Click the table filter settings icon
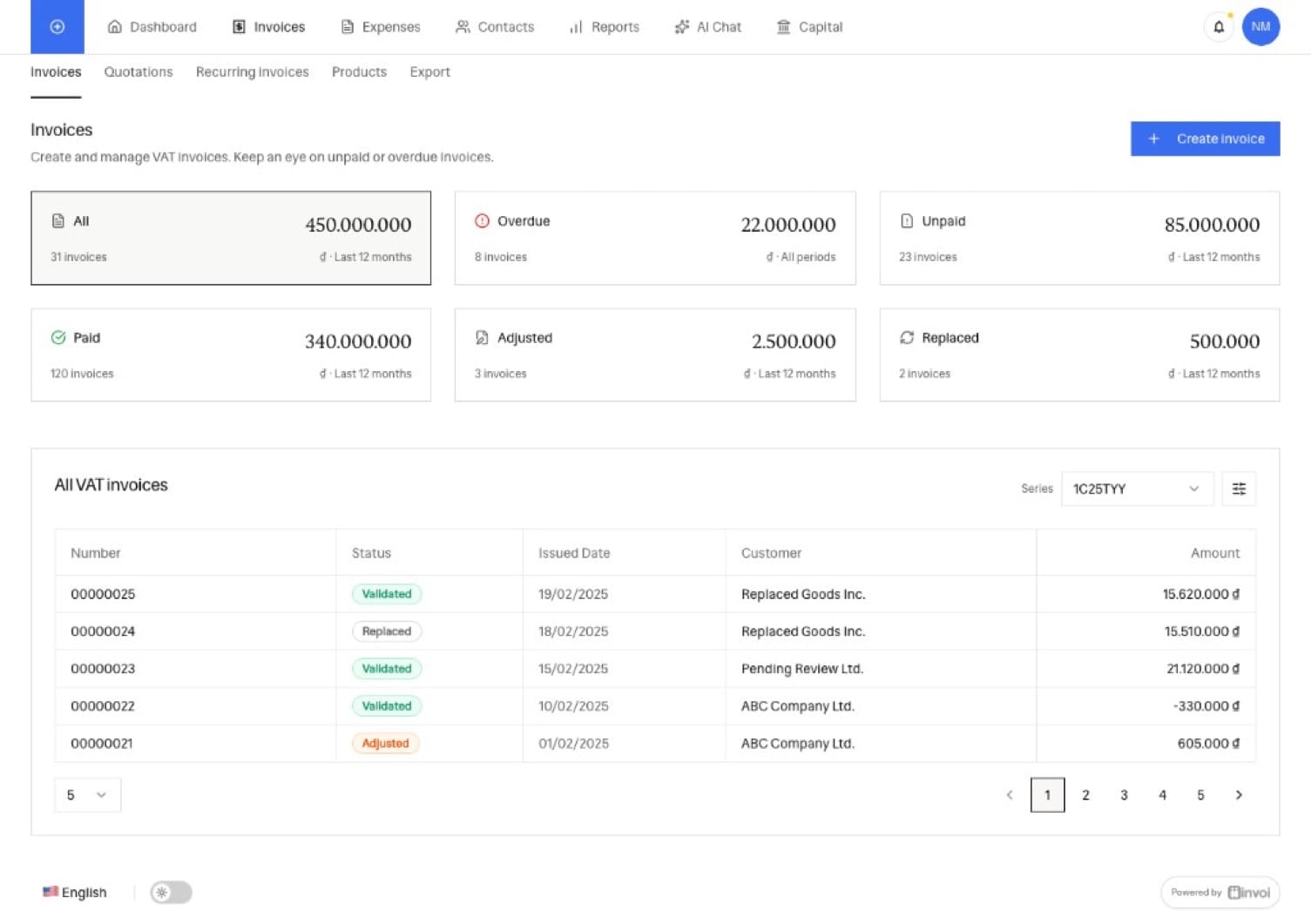1311x924 pixels. click(x=1239, y=489)
